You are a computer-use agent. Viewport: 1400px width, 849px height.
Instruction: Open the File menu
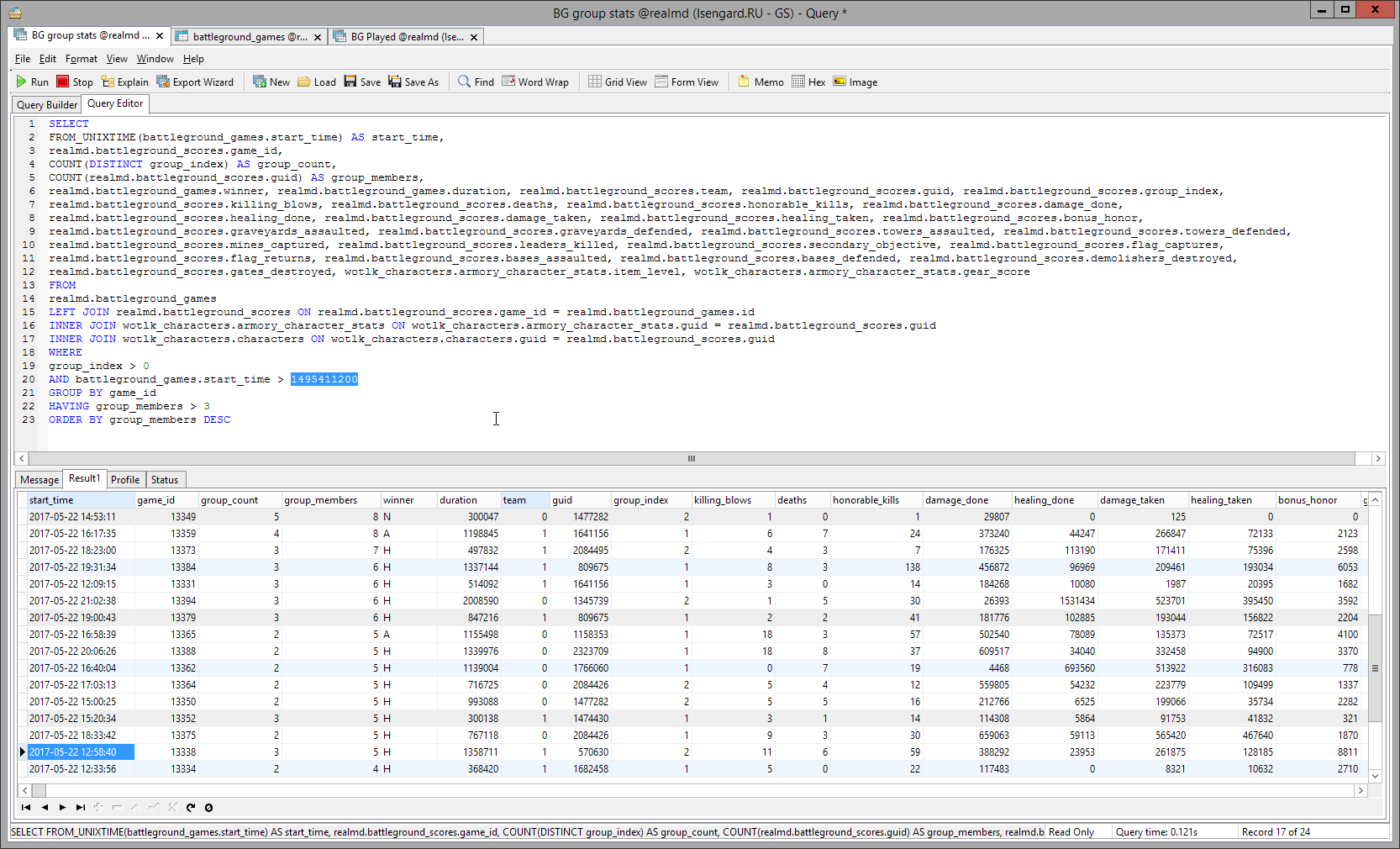click(23, 59)
